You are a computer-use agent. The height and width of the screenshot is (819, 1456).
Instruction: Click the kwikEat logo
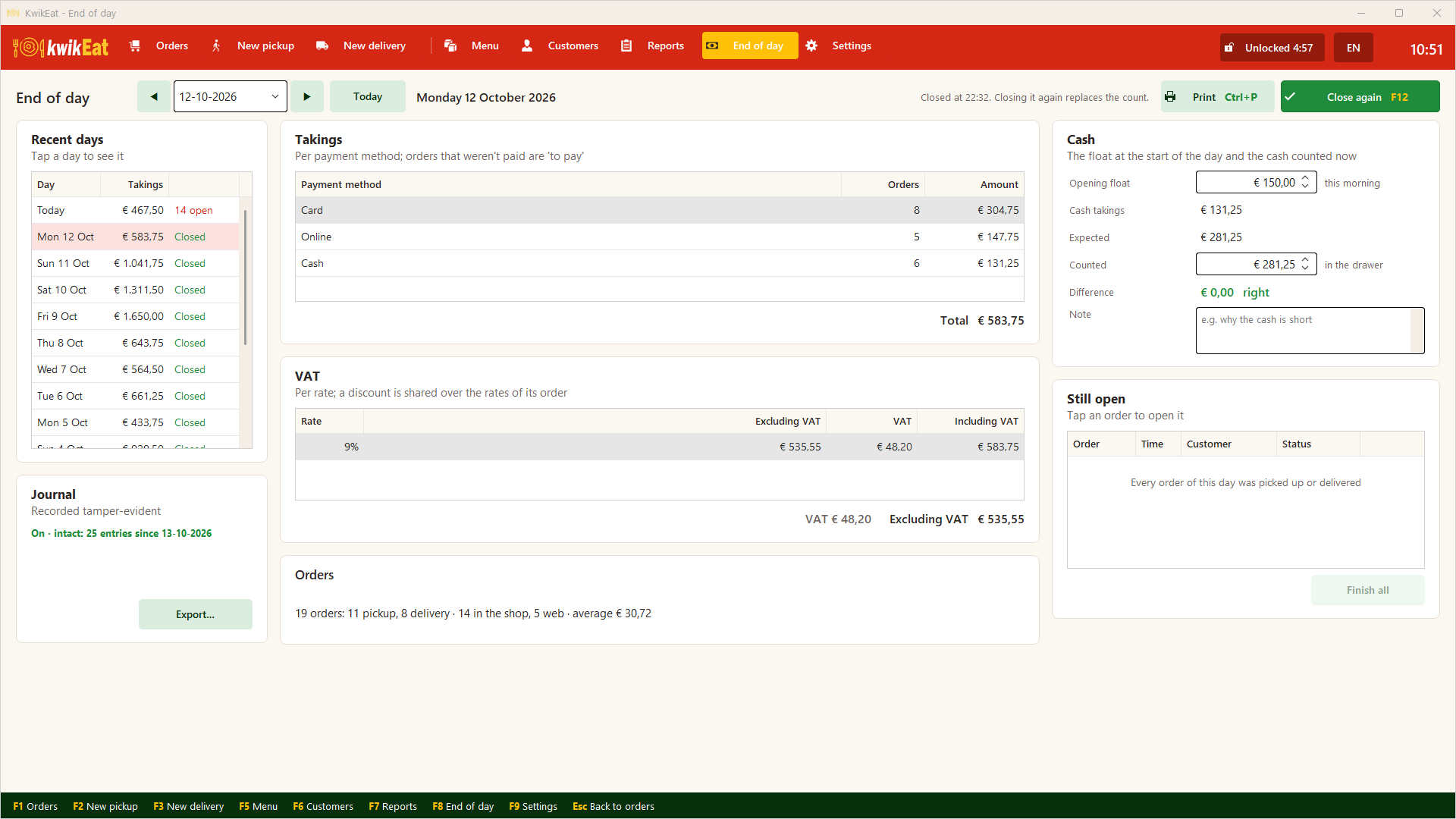61,48
